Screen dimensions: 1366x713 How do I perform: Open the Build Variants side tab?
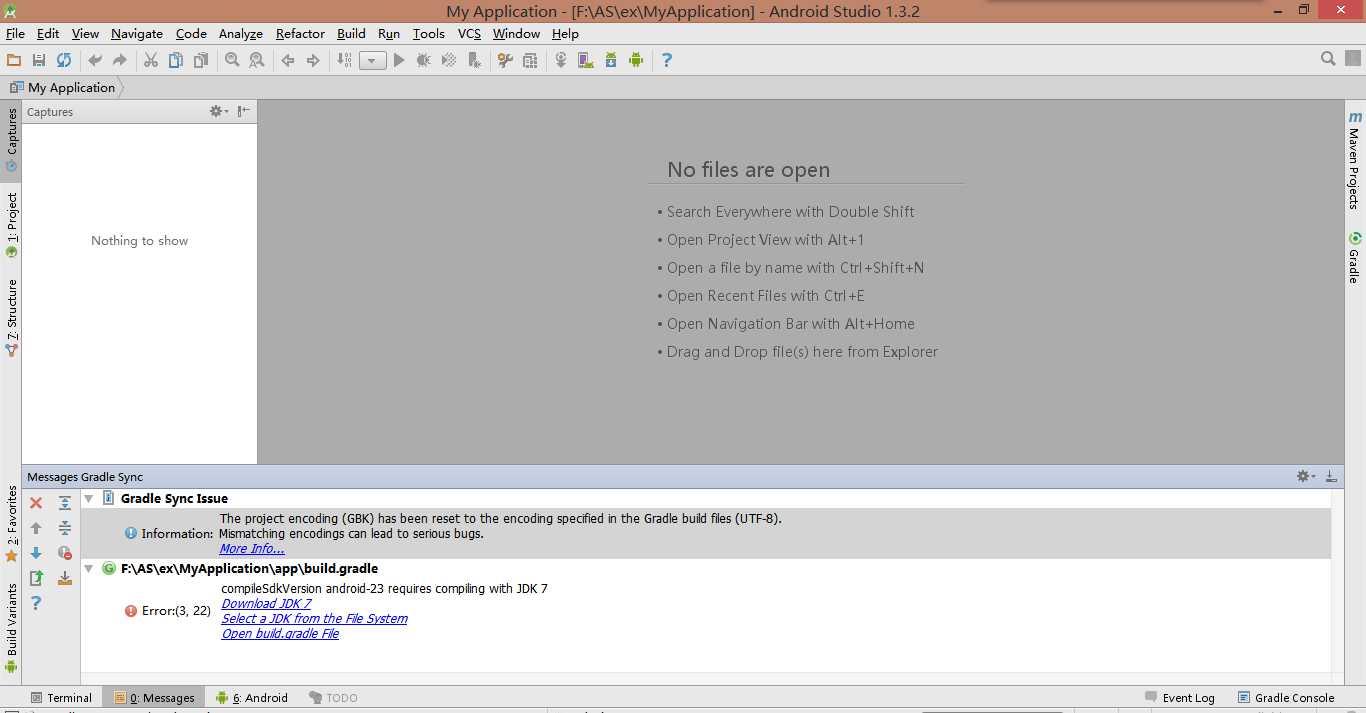tap(11, 628)
